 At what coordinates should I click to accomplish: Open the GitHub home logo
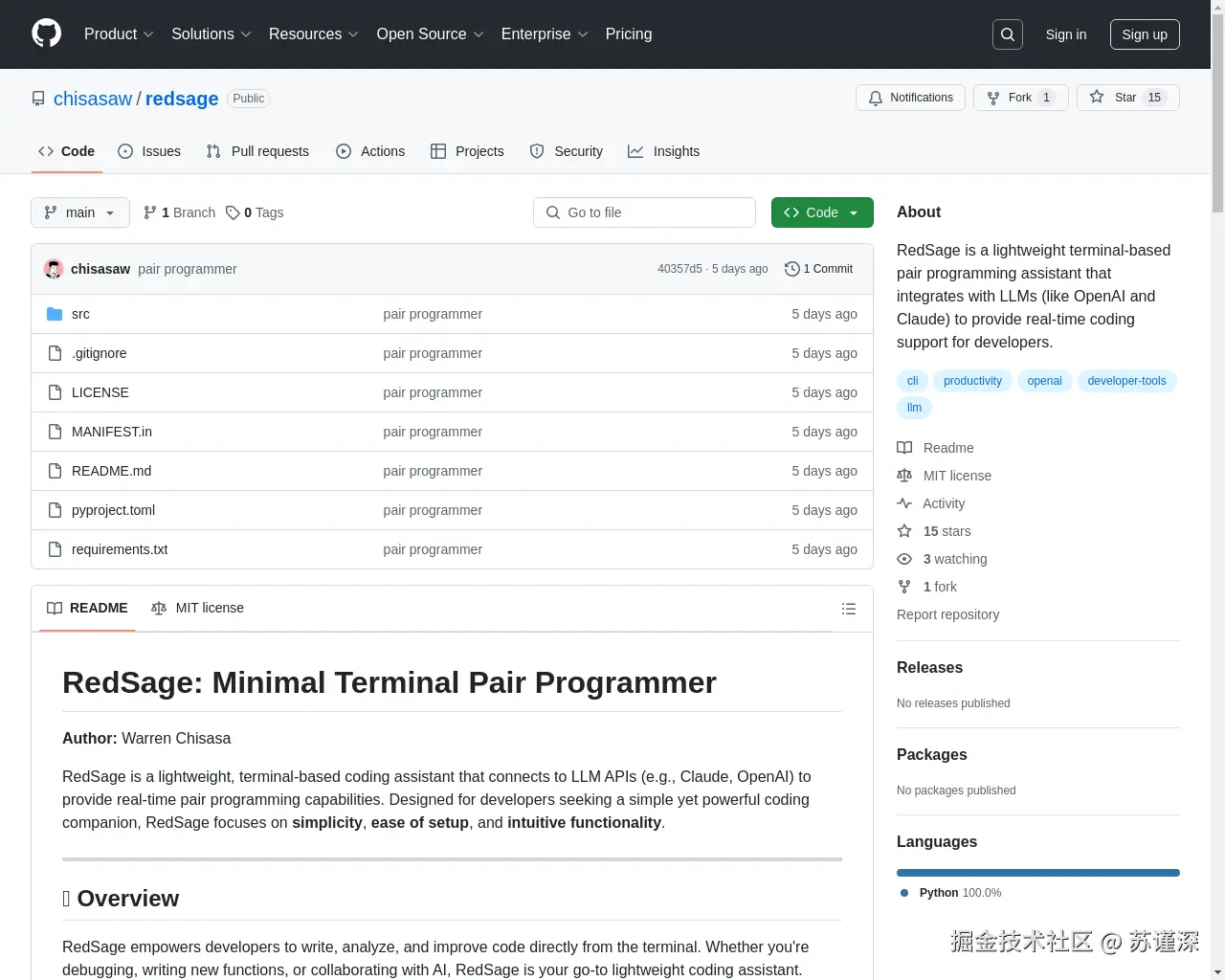click(46, 34)
